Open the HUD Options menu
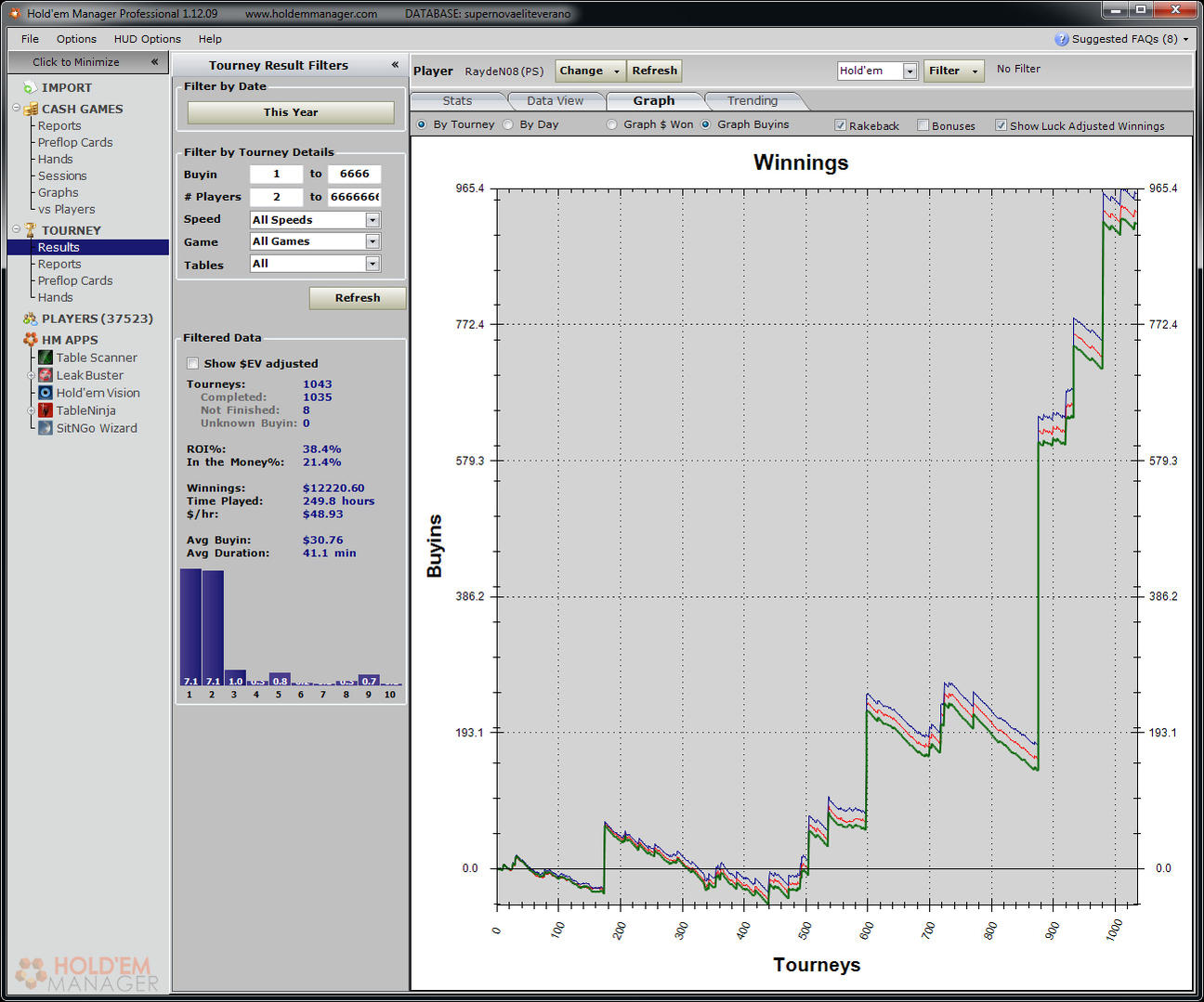 tap(147, 39)
